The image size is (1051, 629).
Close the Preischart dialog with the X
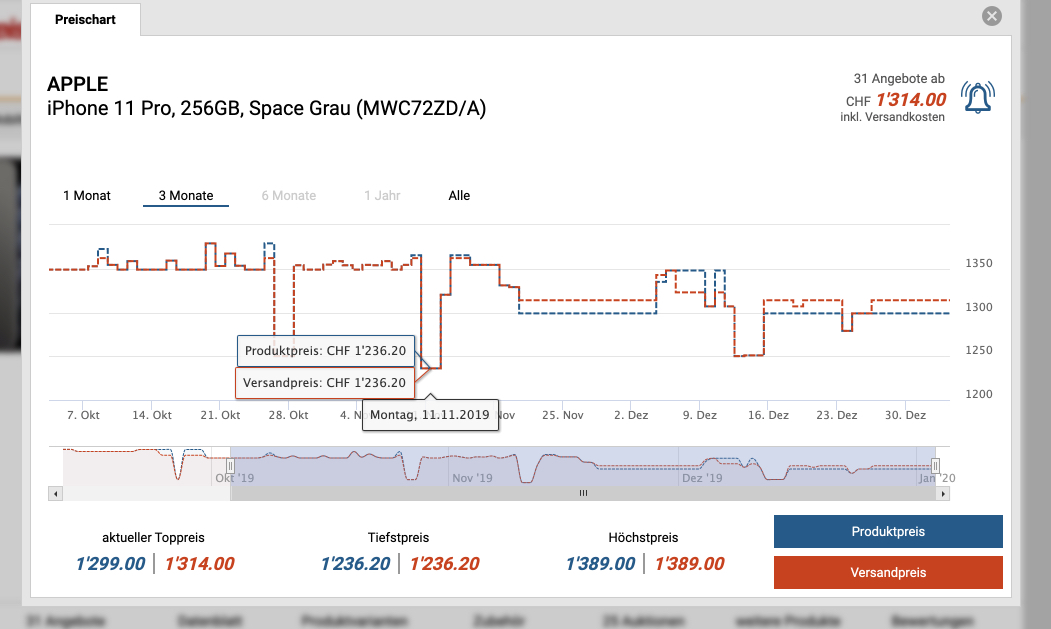coord(991,16)
